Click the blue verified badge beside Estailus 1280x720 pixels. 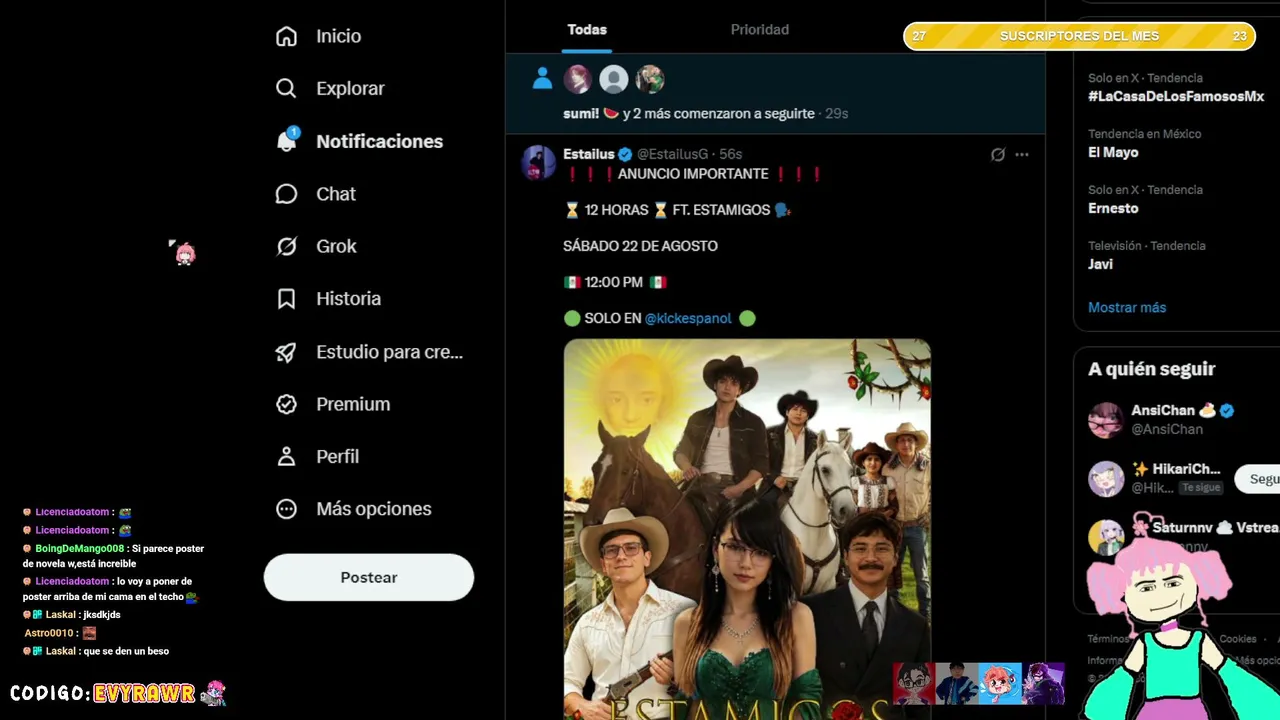pyautogui.click(x=625, y=154)
